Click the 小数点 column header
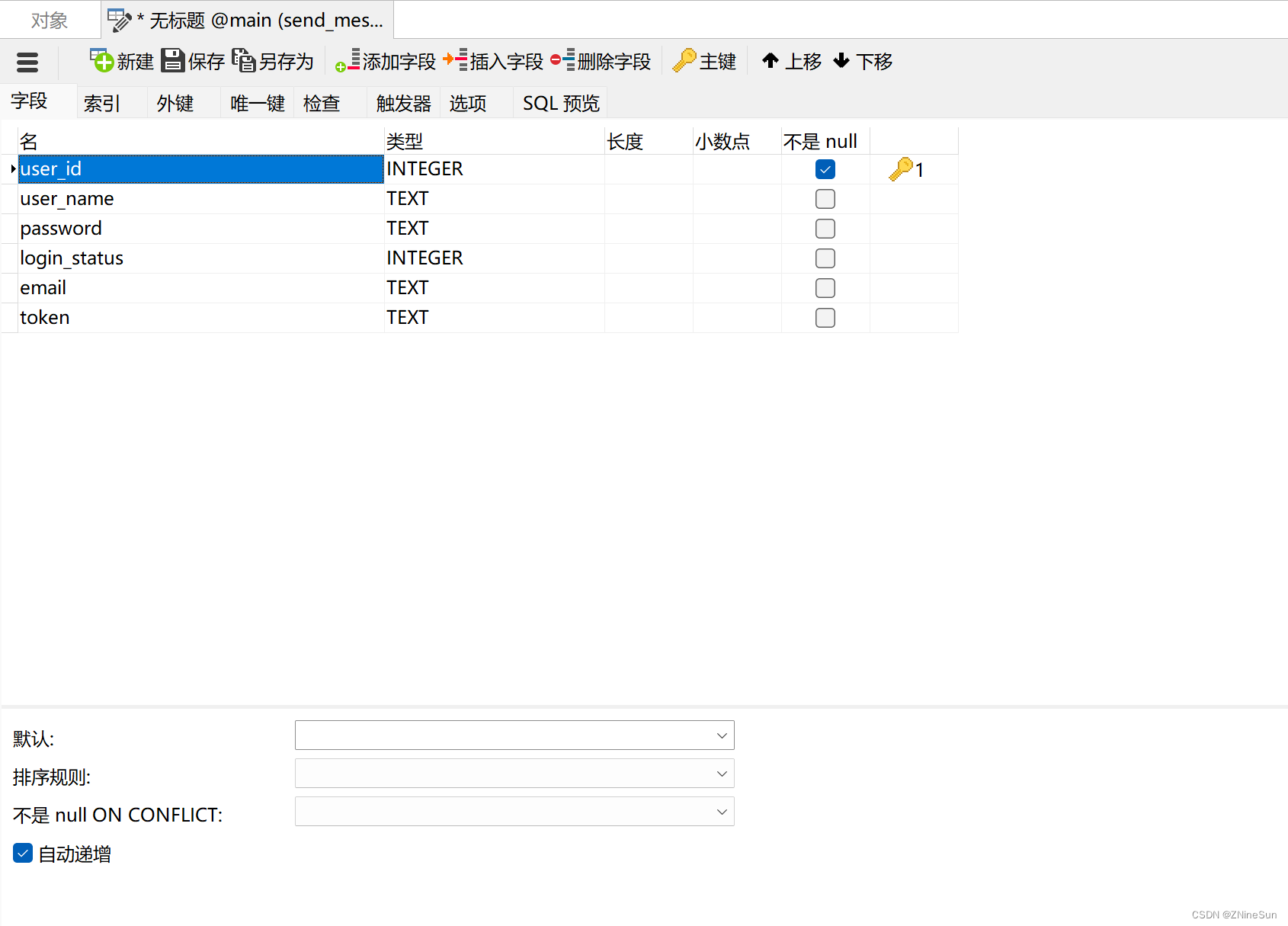 tap(737, 141)
